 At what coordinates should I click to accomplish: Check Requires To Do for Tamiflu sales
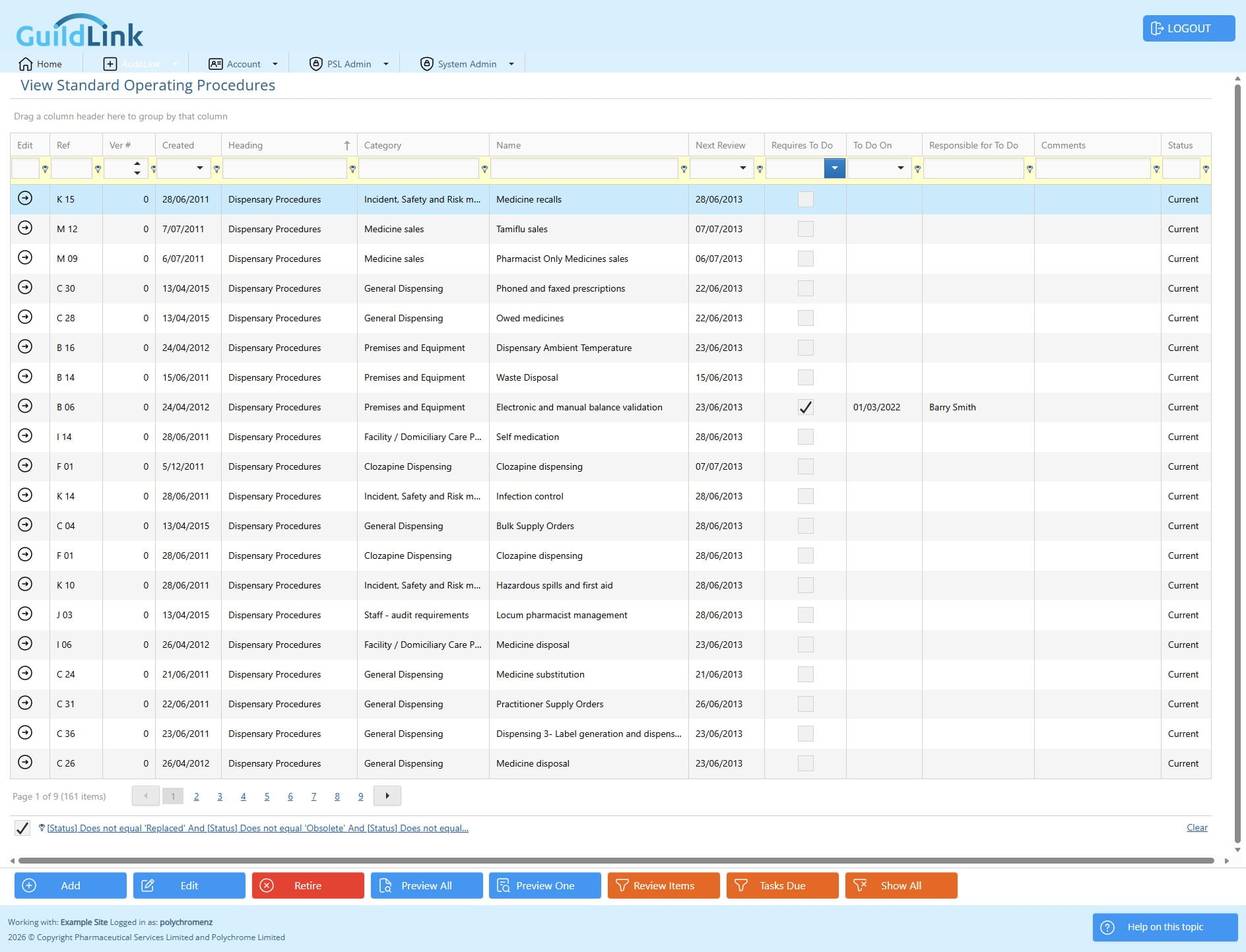click(805, 229)
